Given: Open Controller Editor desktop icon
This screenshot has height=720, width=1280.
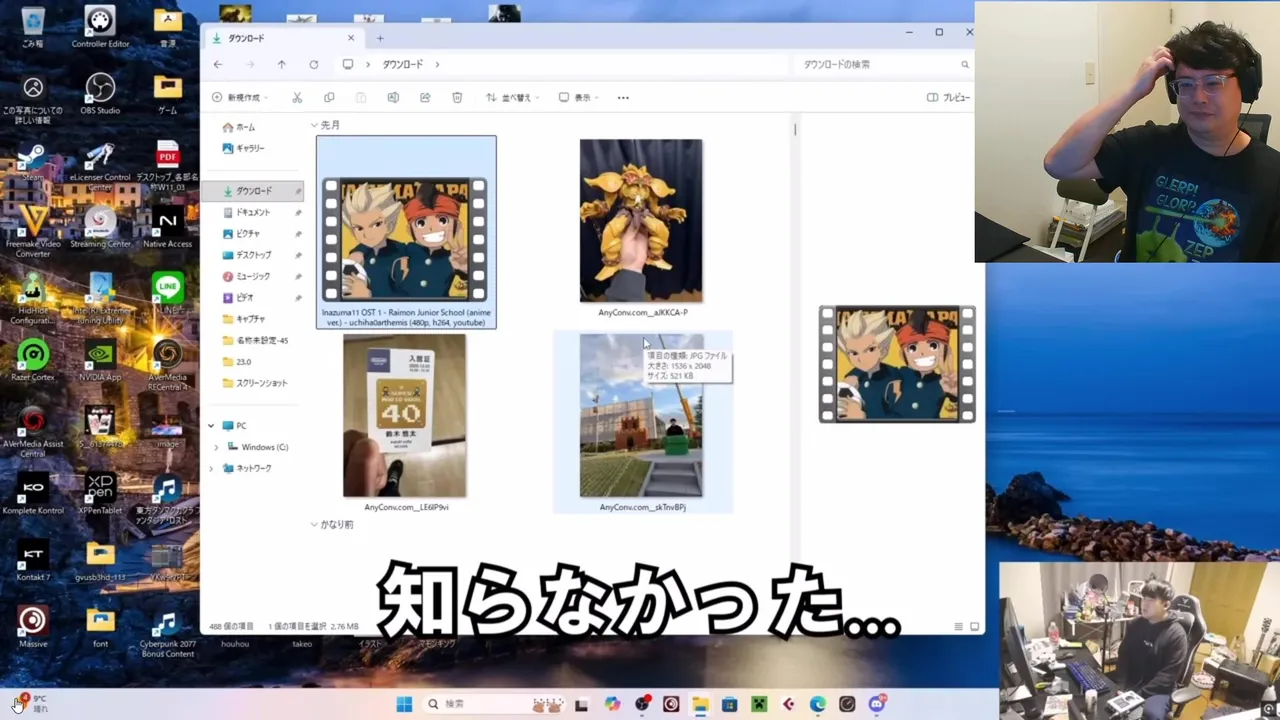Looking at the screenshot, I should tap(100, 26).
